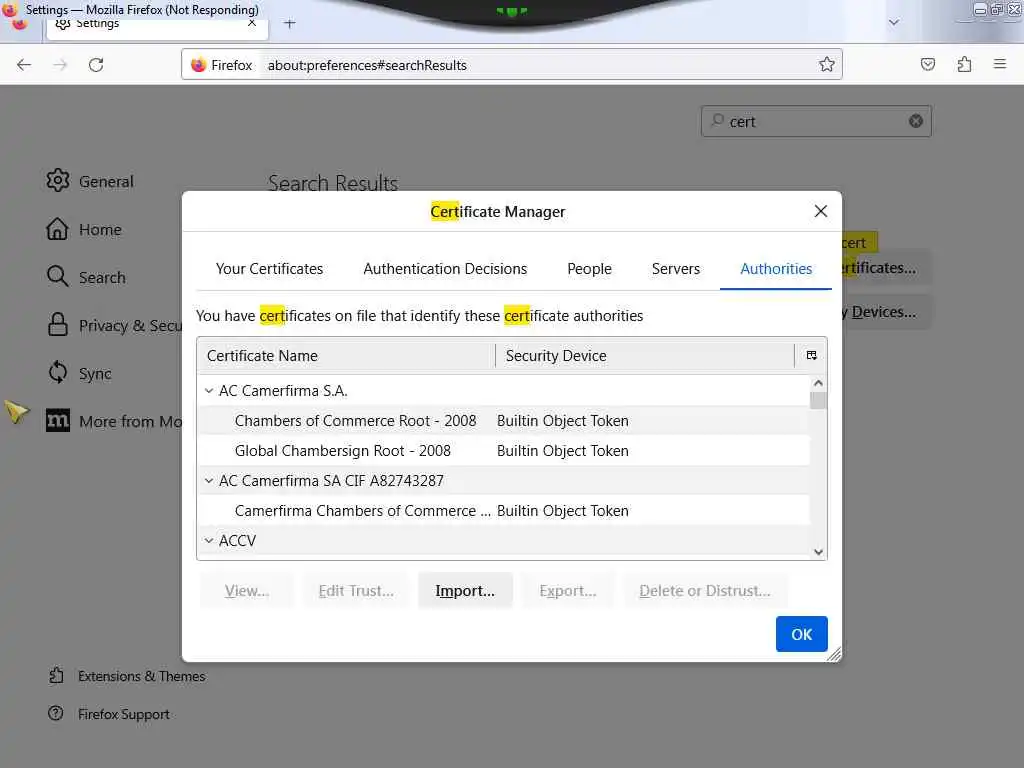Open the Firefox application menu

click(1000, 64)
